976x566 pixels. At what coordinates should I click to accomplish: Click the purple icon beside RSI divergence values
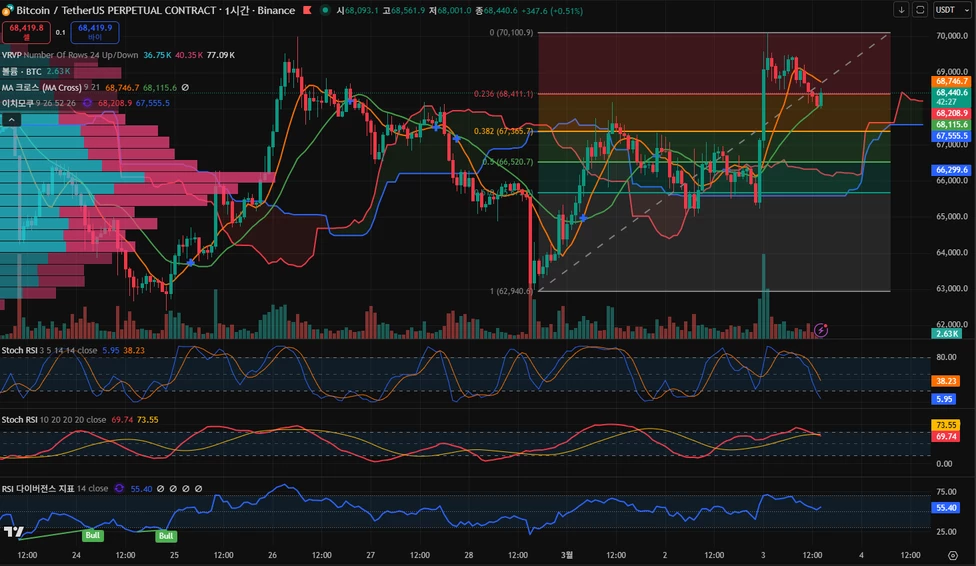click(119, 489)
